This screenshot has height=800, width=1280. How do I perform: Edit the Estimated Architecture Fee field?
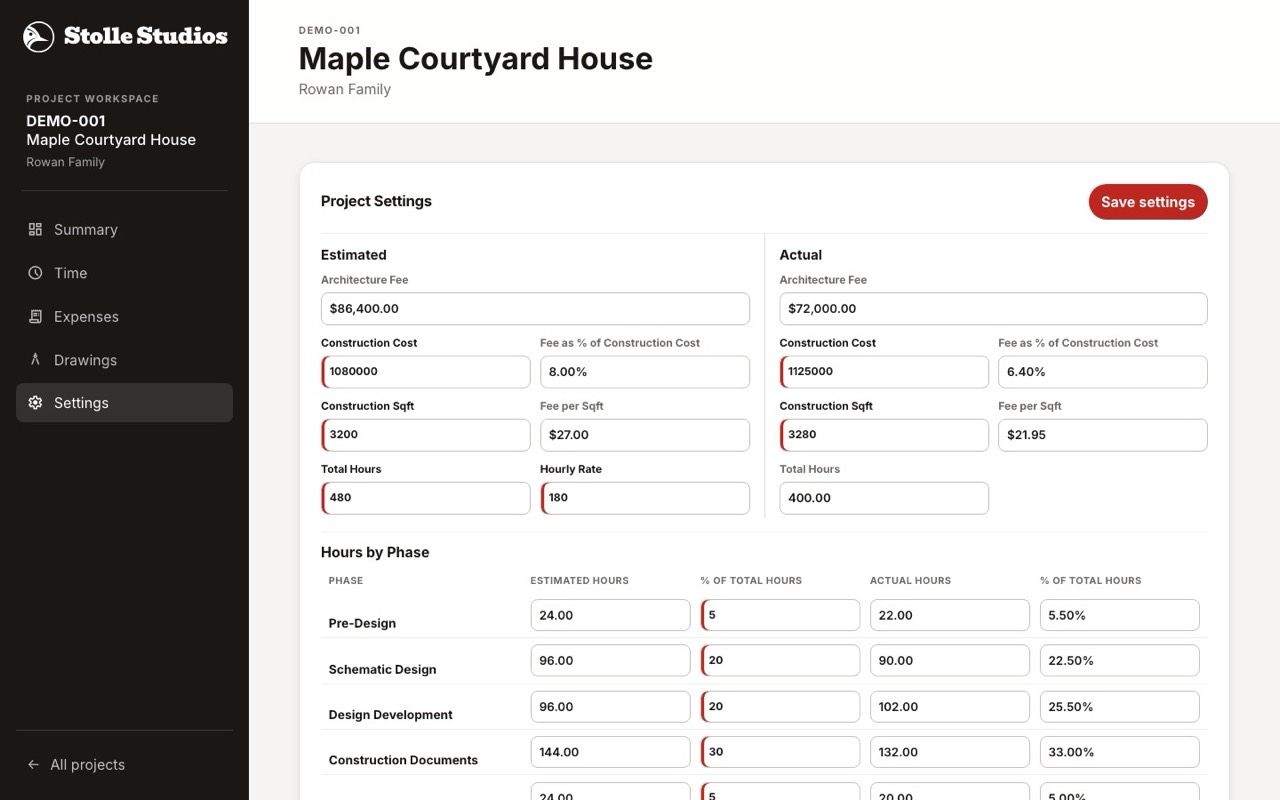tap(535, 309)
